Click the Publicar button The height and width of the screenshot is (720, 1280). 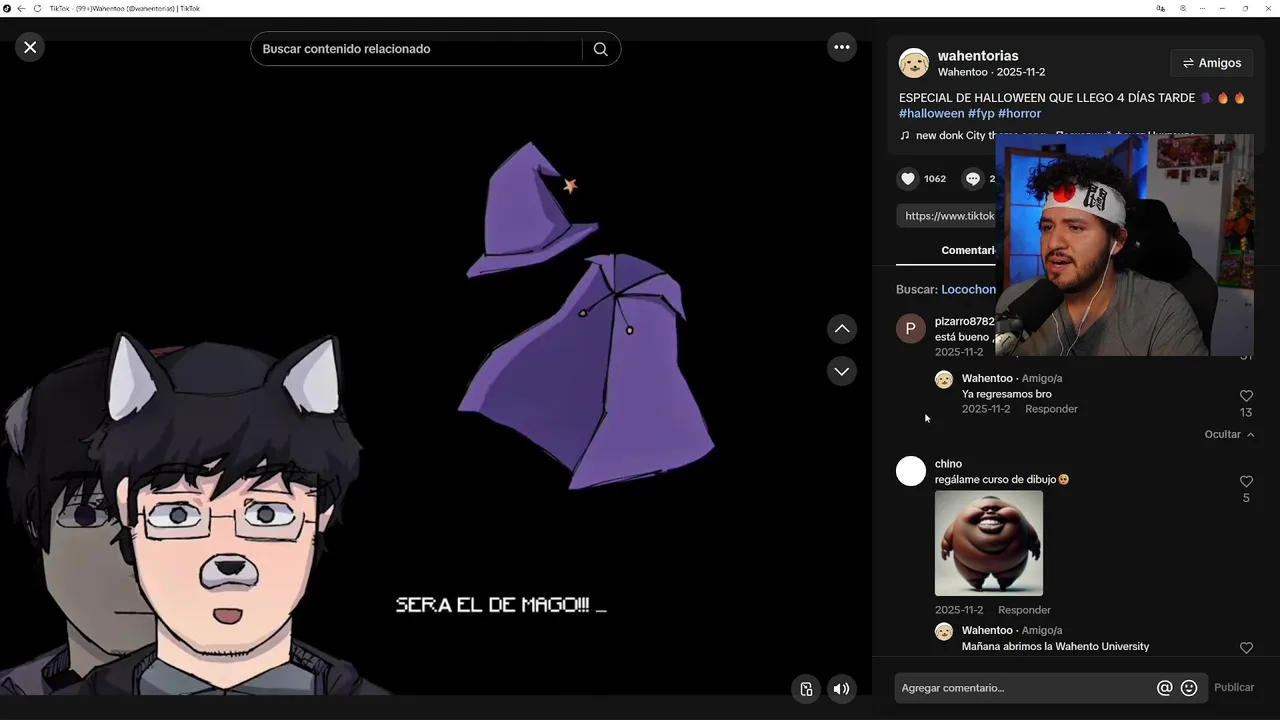(x=1234, y=688)
